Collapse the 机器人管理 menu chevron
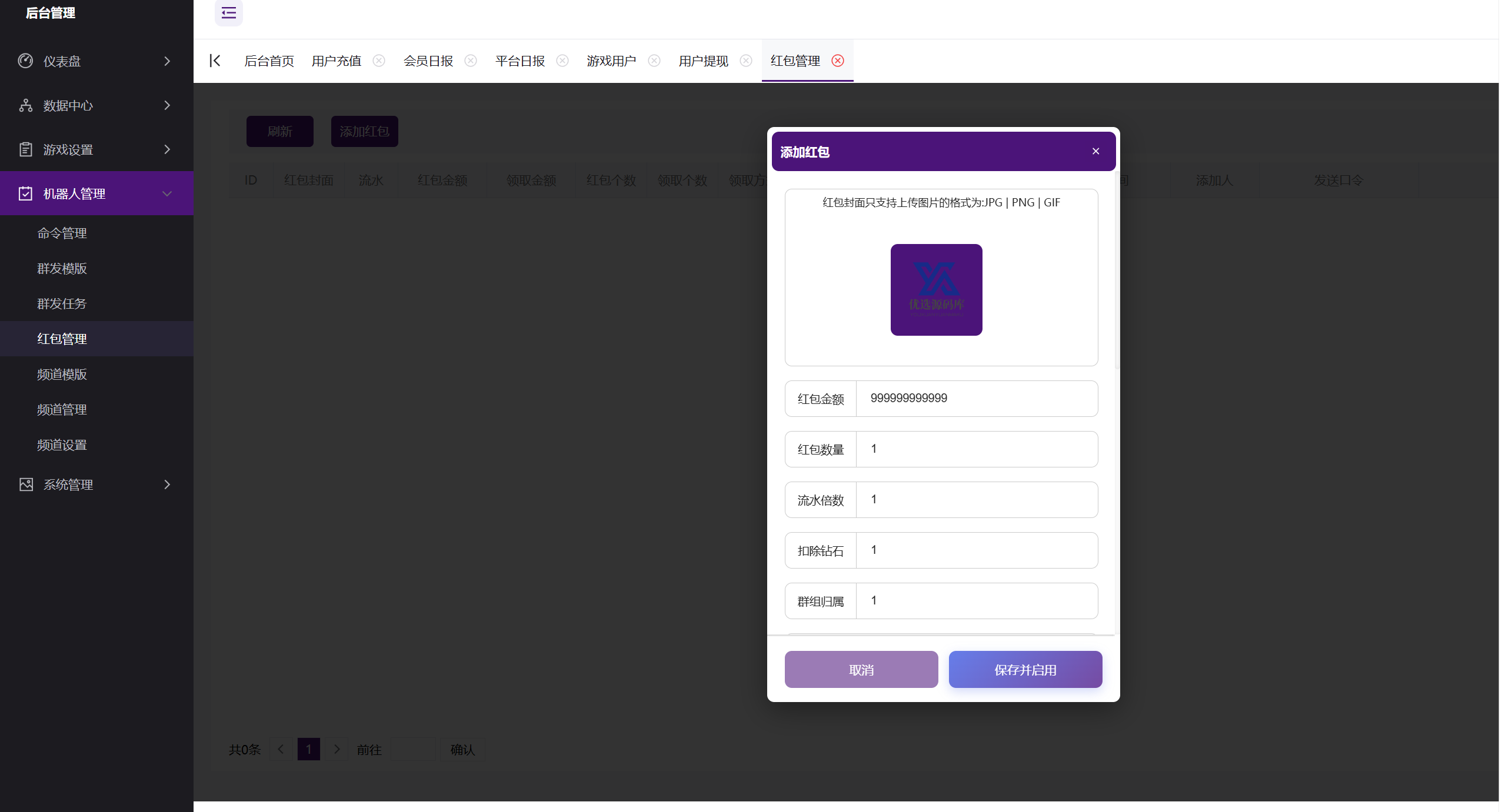The image size is (1502, 812). [x=167, y=193]
